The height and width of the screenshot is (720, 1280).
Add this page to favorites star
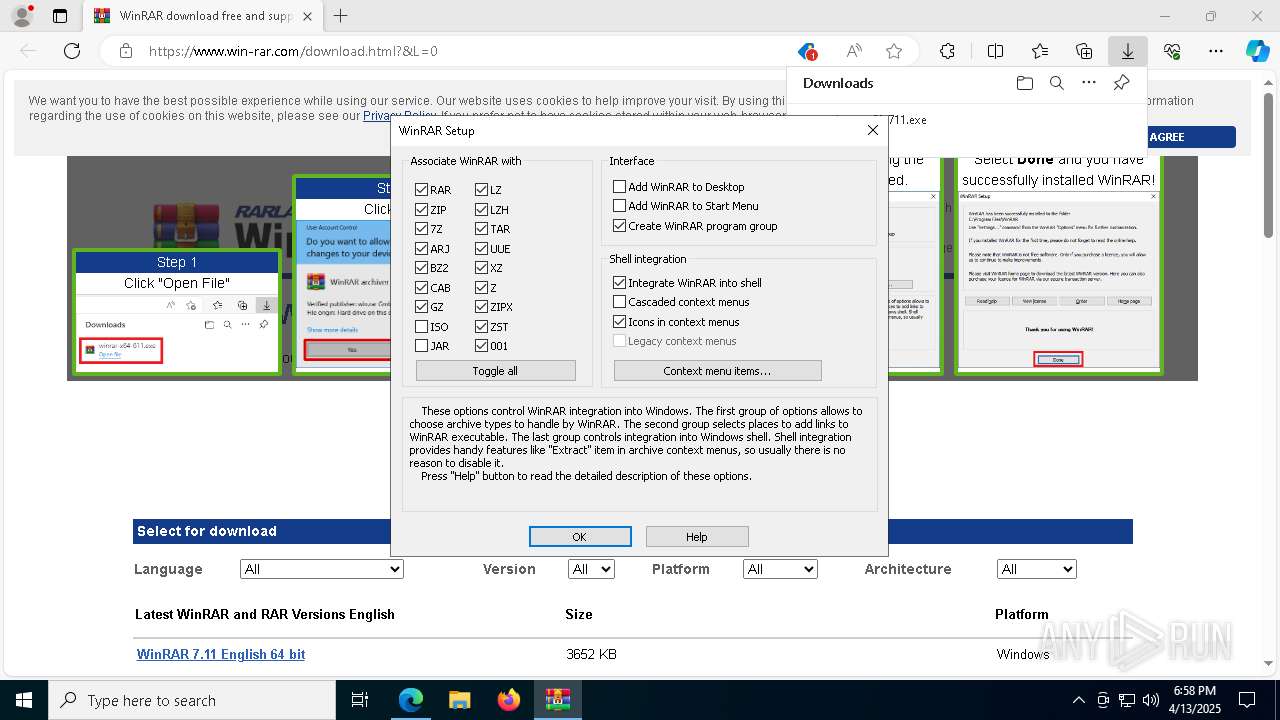tap(894, 51)
